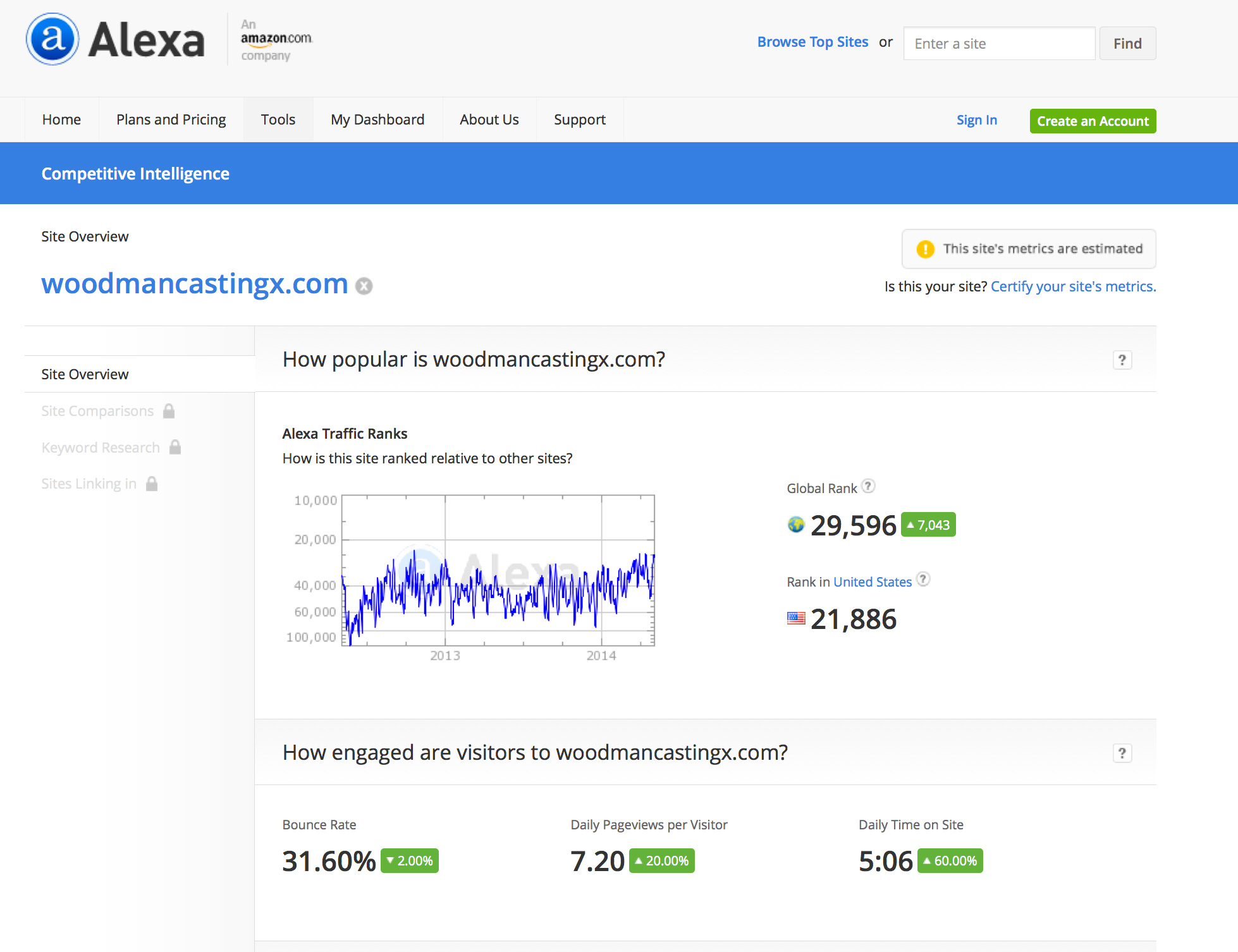
Task: Click the United States rank help icon
Action: [923, 579]
